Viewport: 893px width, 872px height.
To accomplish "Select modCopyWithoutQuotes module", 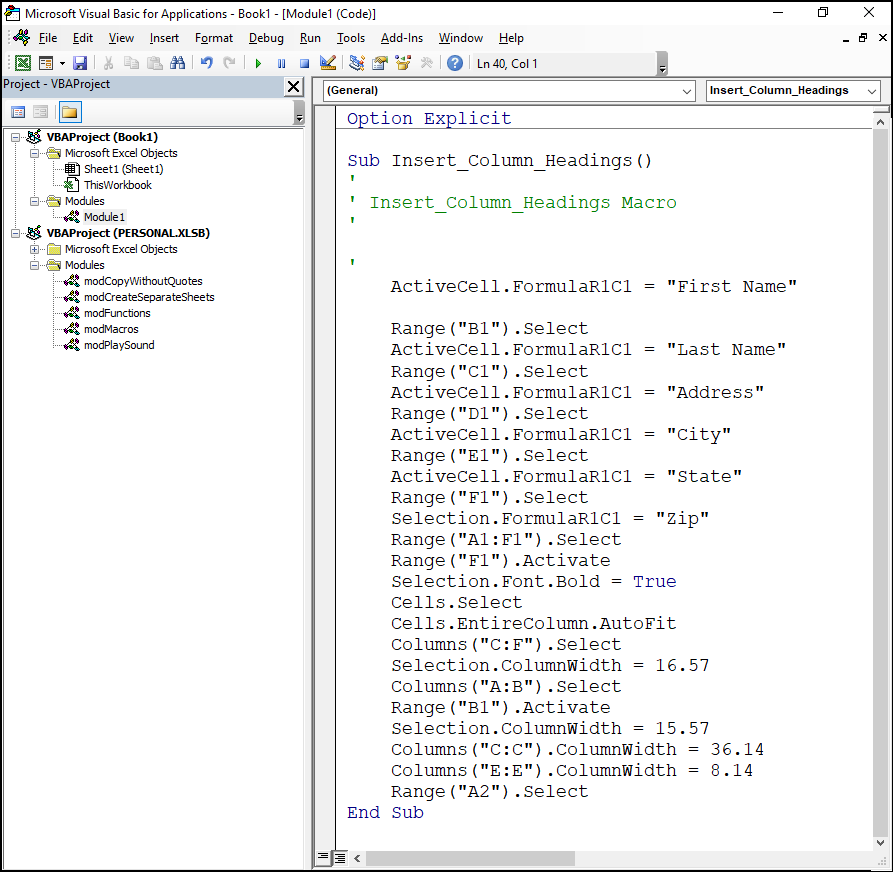I will coord(144,281).
